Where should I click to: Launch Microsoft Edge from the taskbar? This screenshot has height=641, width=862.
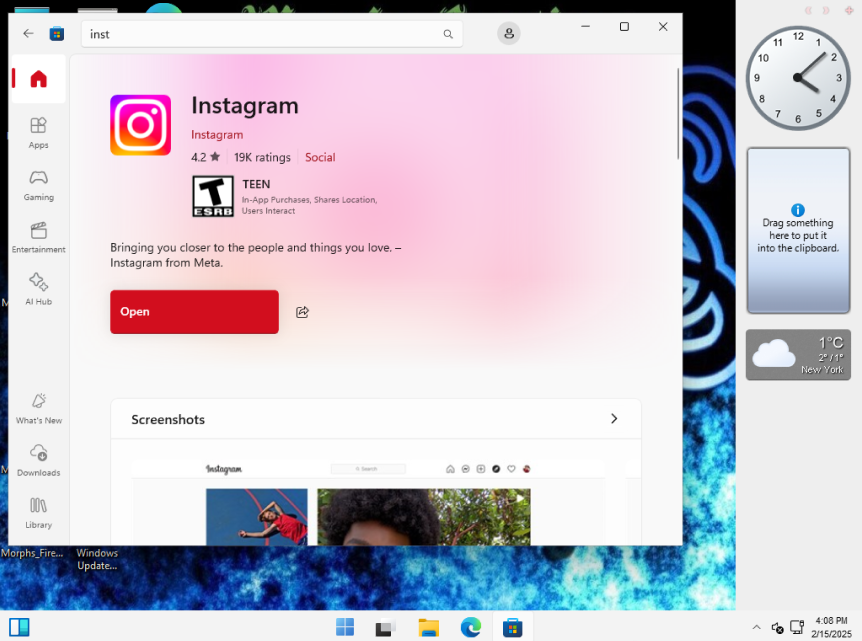[471, 627]
